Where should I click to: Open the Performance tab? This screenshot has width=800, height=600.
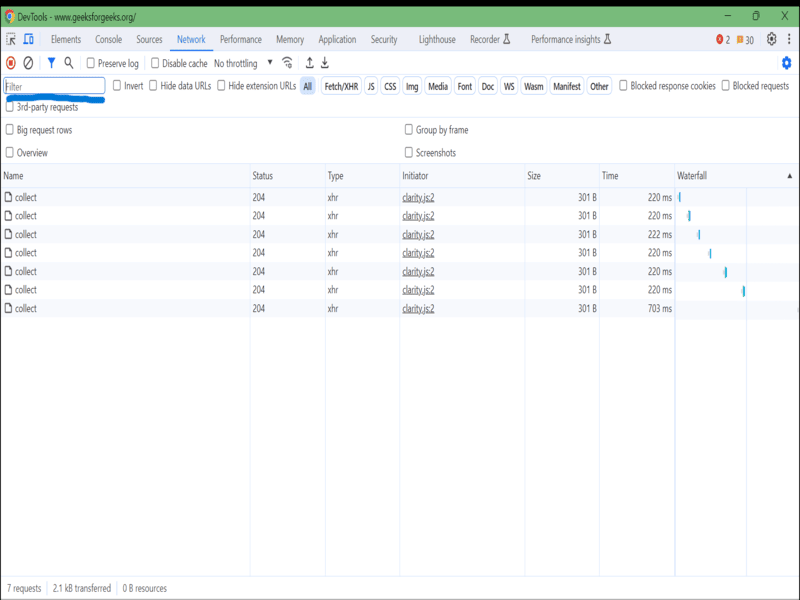pos(240,39)
